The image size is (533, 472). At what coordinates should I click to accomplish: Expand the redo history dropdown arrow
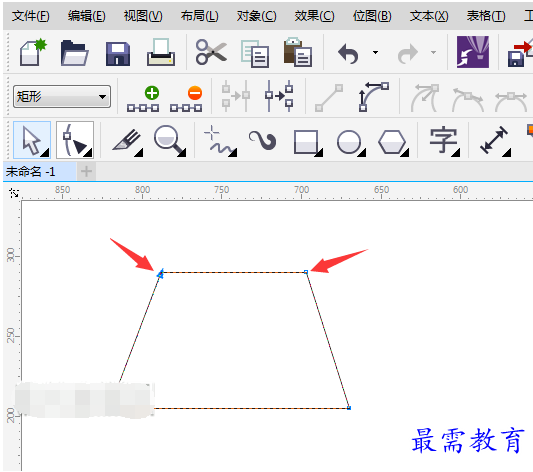[x=433, y=52]
